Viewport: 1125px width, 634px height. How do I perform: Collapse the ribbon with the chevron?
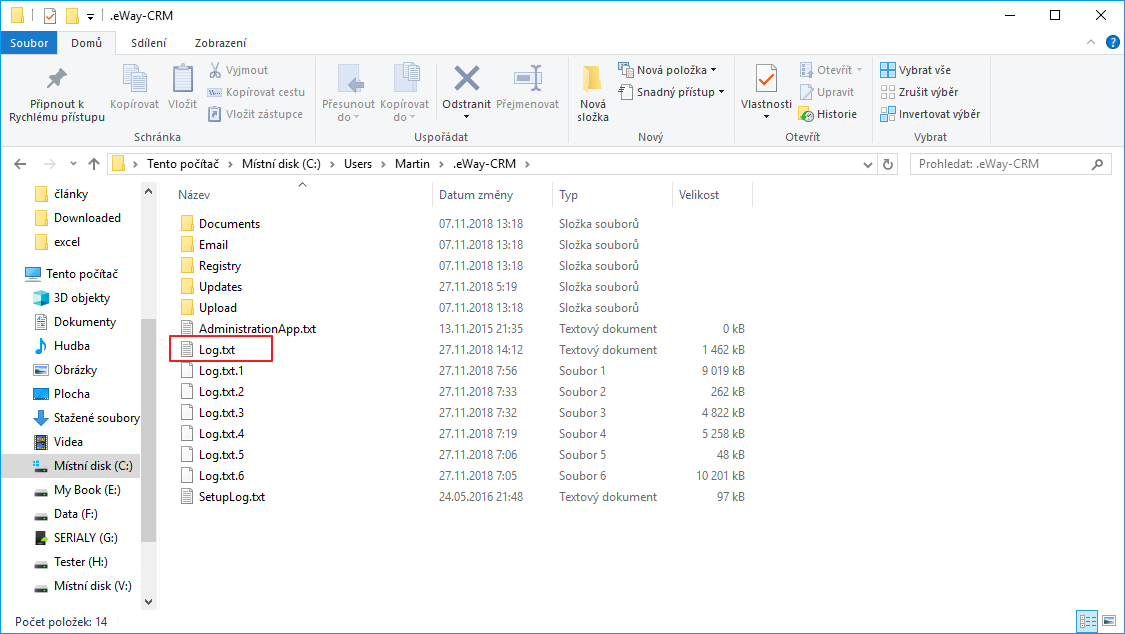[x=1091, y=42]
